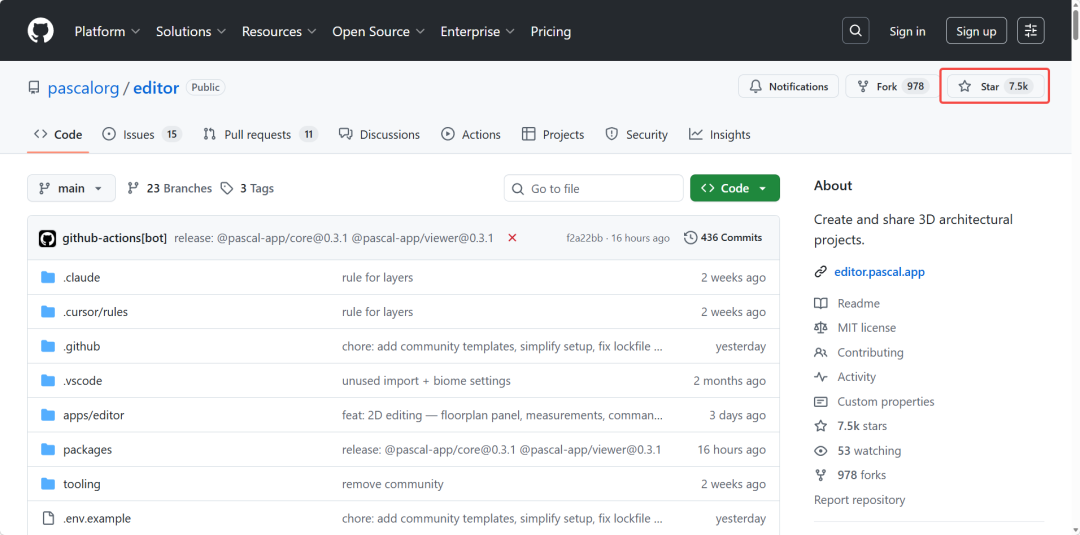The width and height of the screenshot is (1080, 535).
Task: Switch to the Discussions tab
Action: [x=380, y=134]
